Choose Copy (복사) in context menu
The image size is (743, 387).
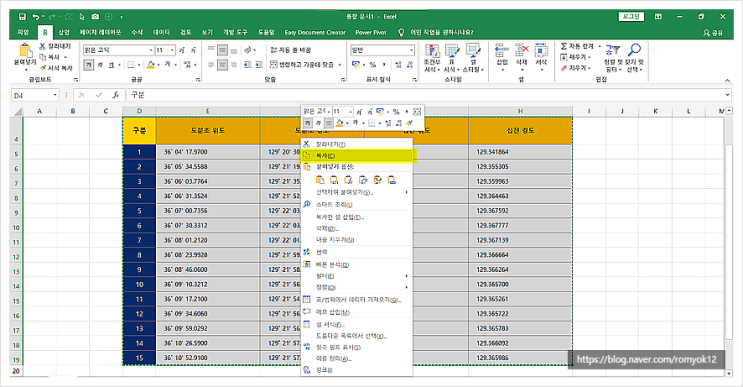coord(358,156)
